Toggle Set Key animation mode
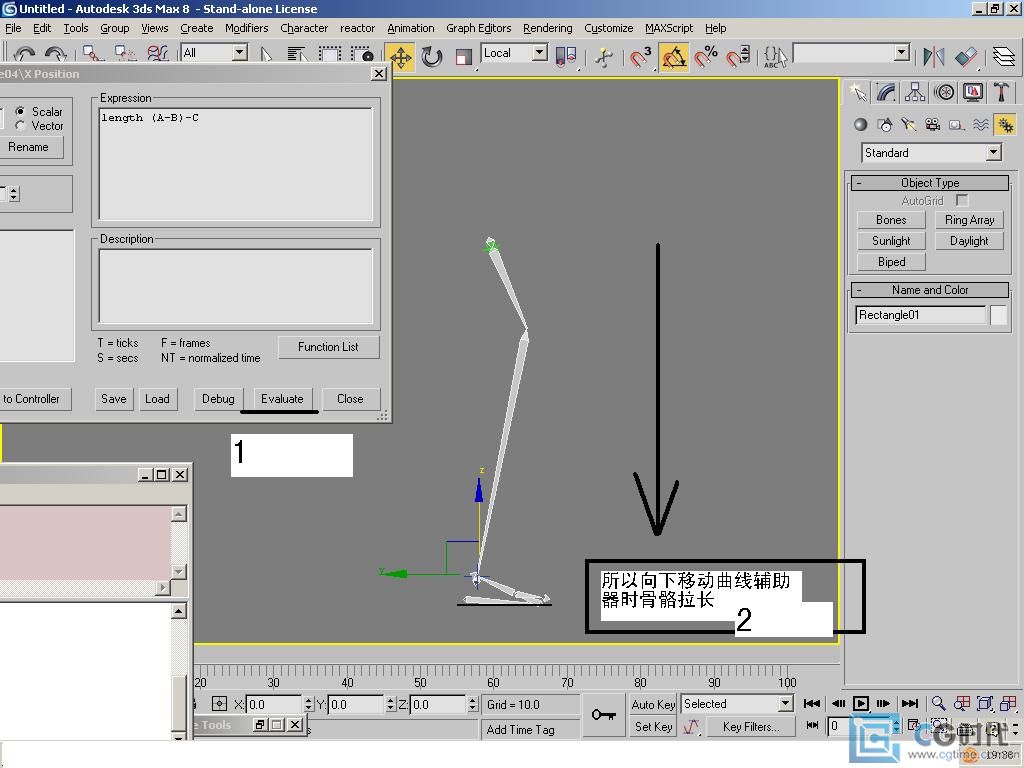The height and width of the screenshot is (768, 1024). 653,726
